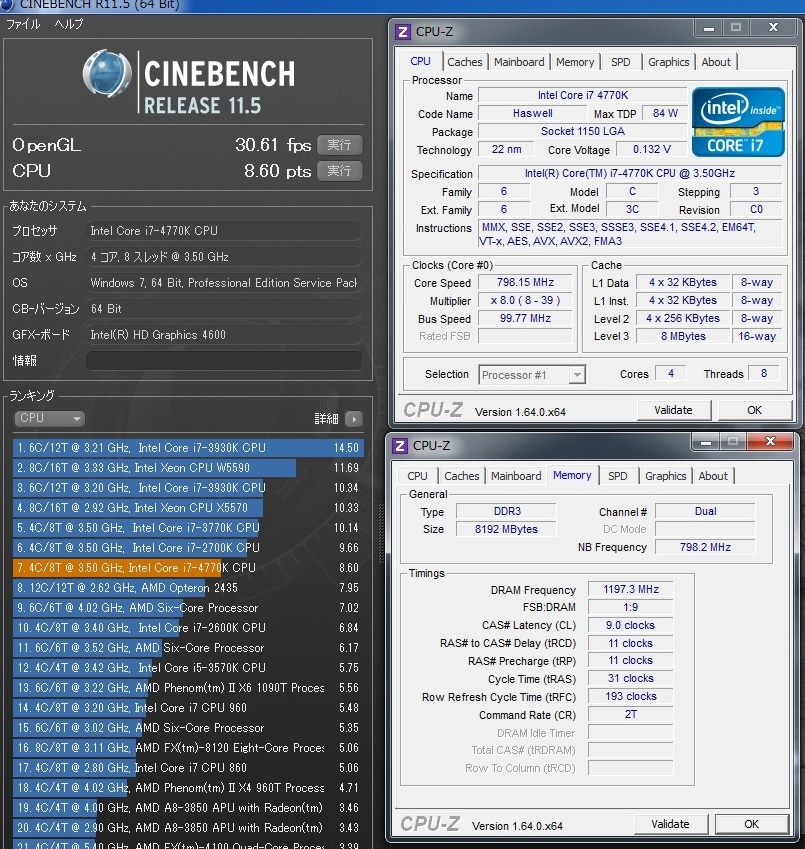Click the Cinebench sphere logo icon
Screen dimensions: 805x849
[107, 74]
